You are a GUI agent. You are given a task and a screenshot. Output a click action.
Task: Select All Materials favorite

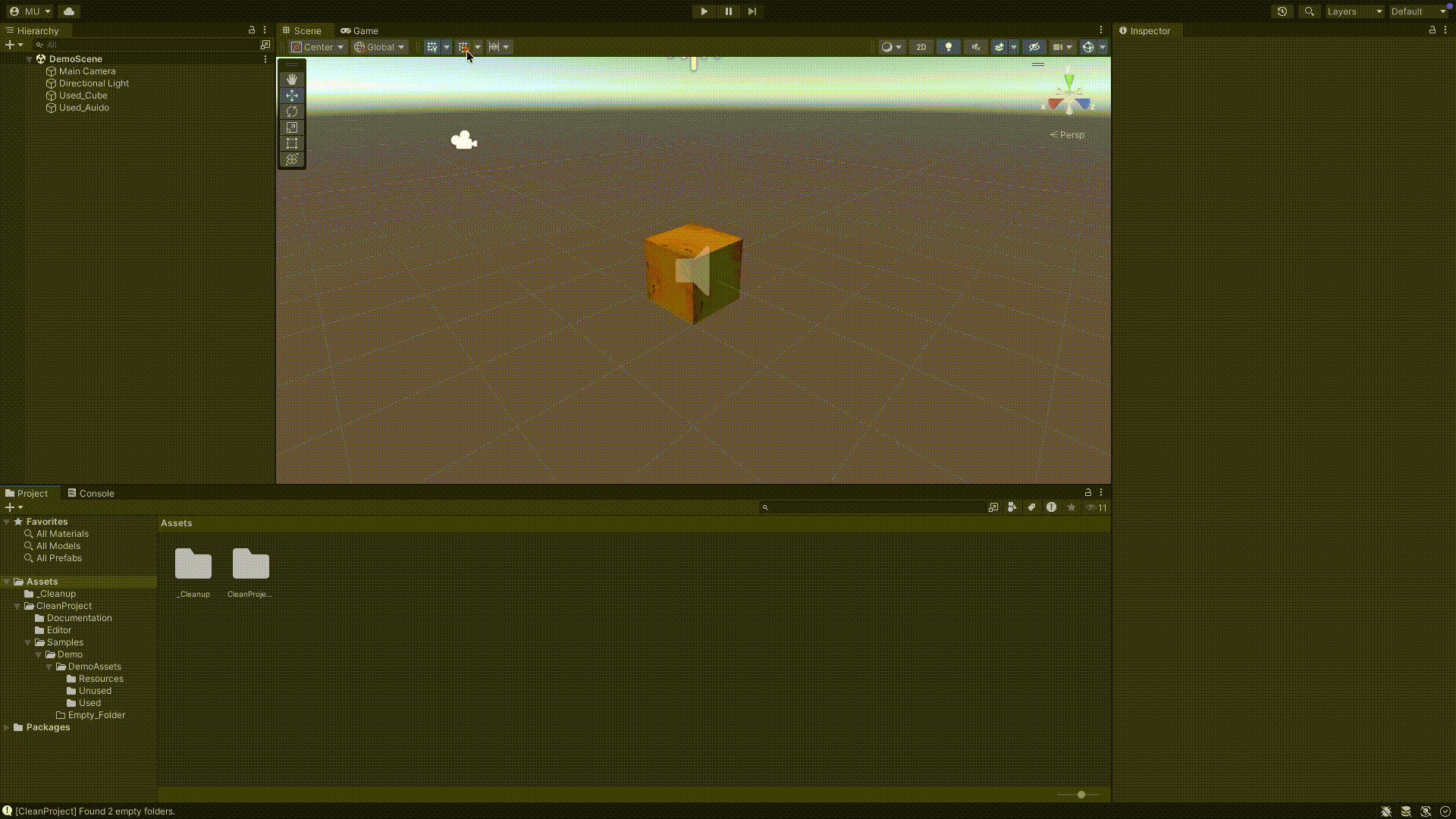pos(62,534)
